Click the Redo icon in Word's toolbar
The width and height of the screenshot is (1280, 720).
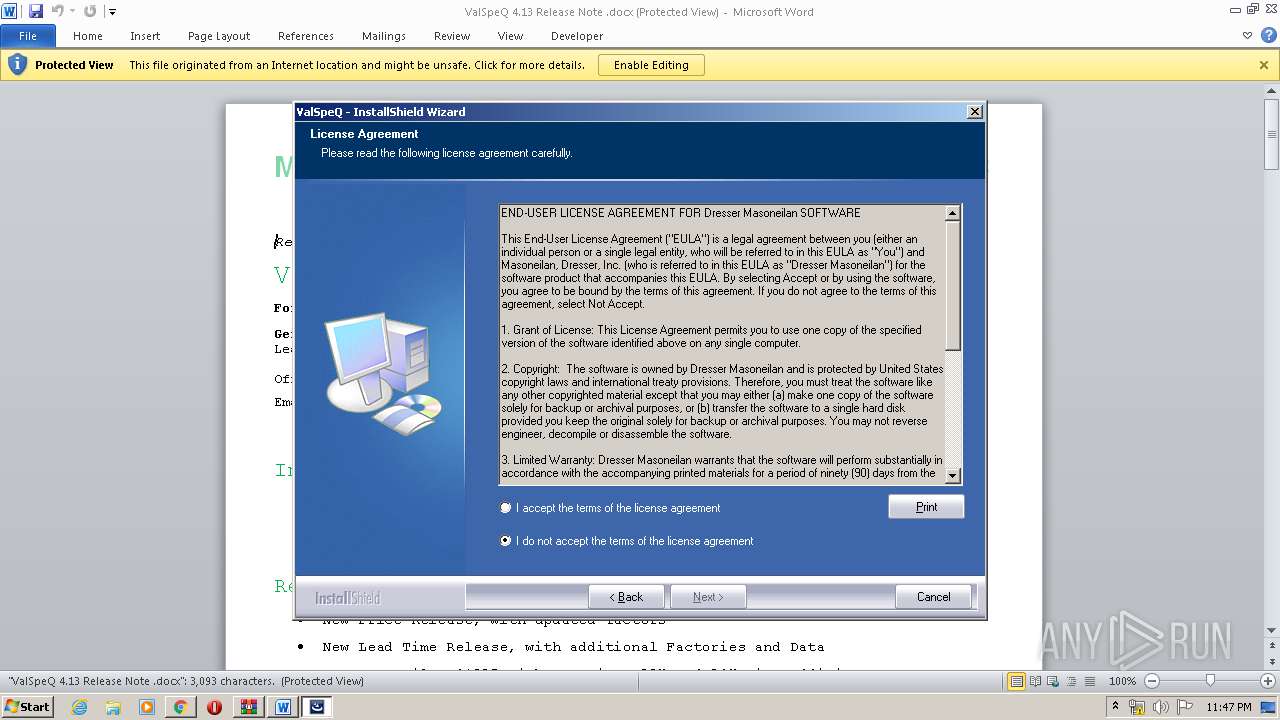[x=90, y=11]
